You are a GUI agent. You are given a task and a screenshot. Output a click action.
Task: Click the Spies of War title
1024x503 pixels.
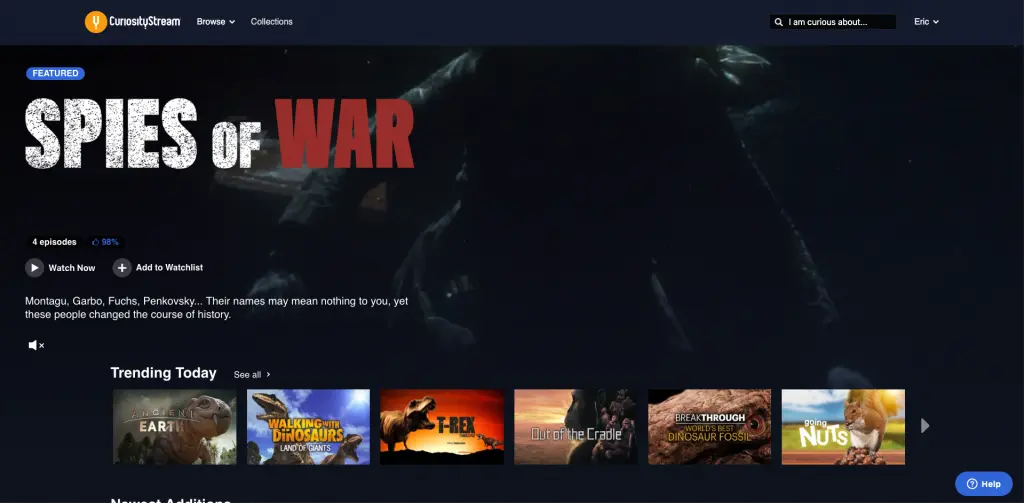click(x=219, y=134)
